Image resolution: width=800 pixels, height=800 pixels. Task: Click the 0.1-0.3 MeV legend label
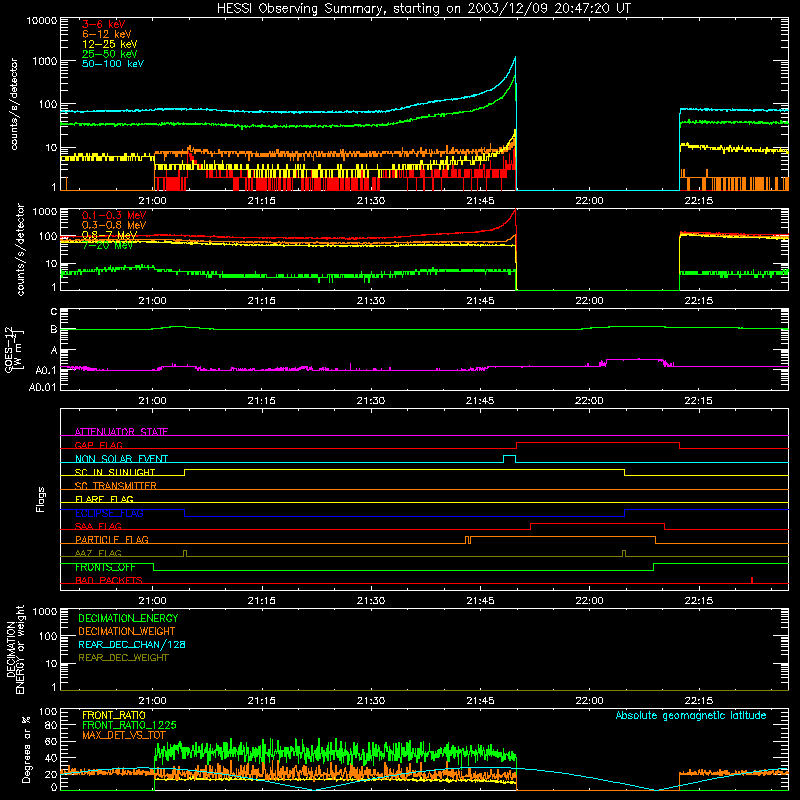click(114, 215)
